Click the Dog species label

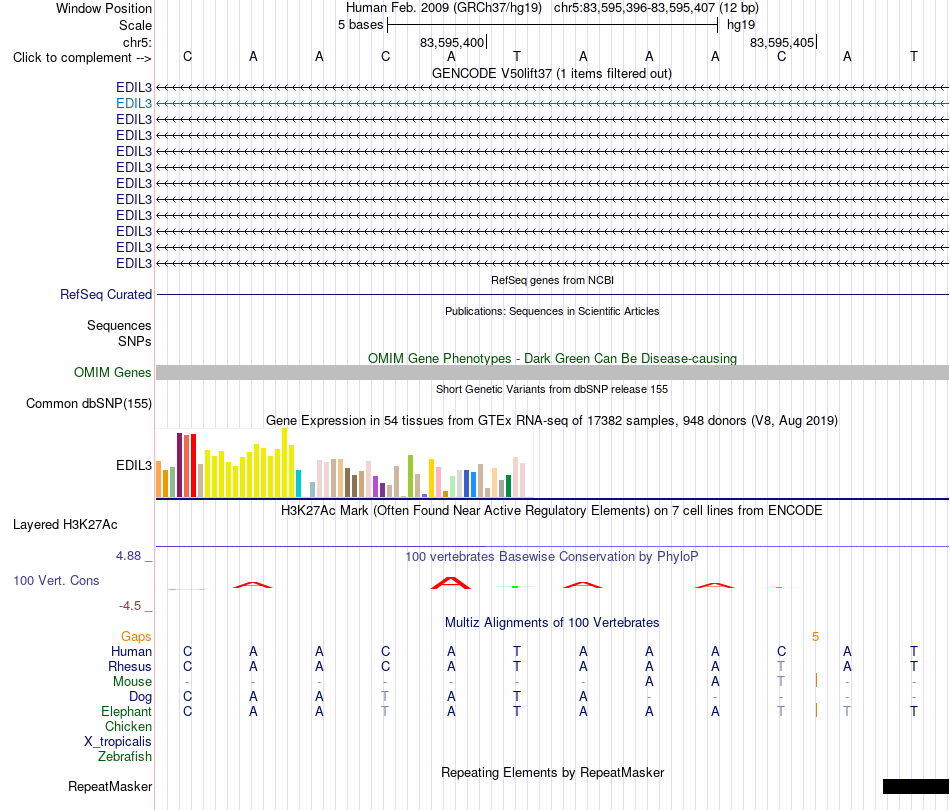coord(141,697)
